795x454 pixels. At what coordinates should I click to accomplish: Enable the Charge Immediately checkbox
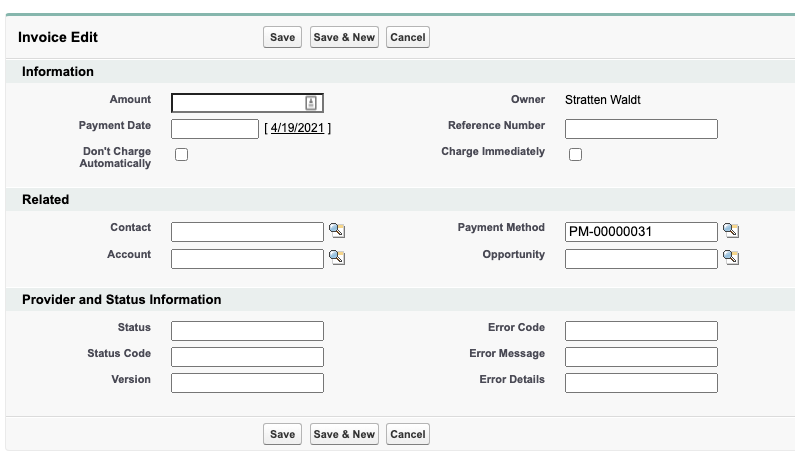tap(575, 154)
